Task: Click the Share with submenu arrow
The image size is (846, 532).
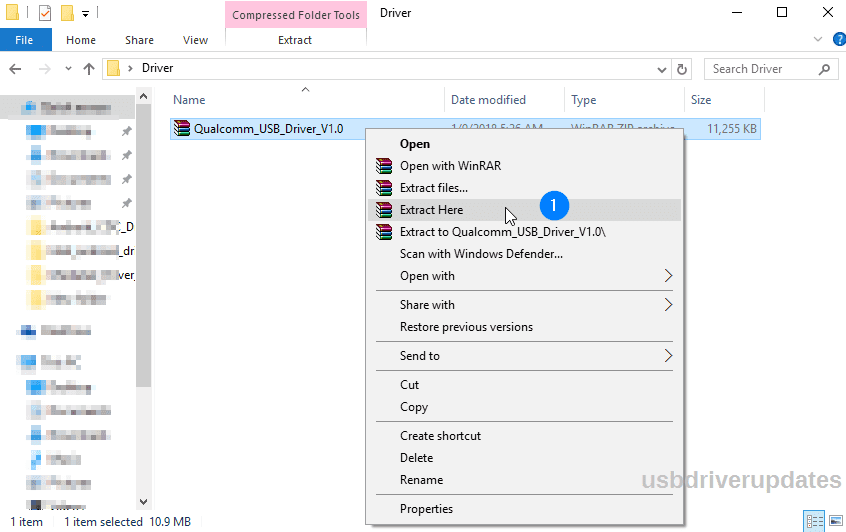Action: (668, 305)
